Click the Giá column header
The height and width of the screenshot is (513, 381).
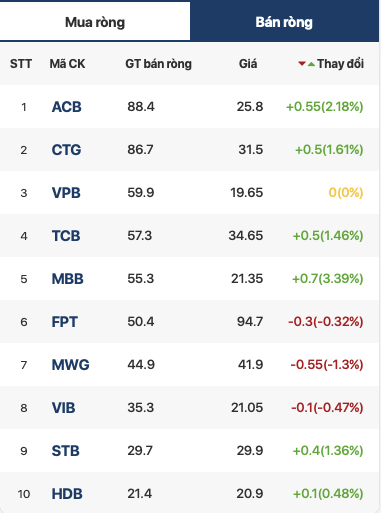pos(248,64)
